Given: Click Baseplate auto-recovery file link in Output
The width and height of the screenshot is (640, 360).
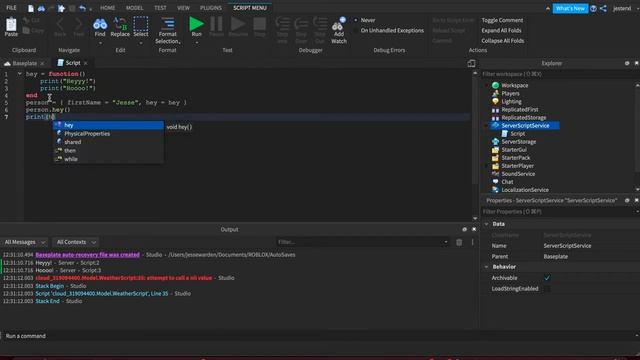Looking at the screenshot, I should click(87, 255).
